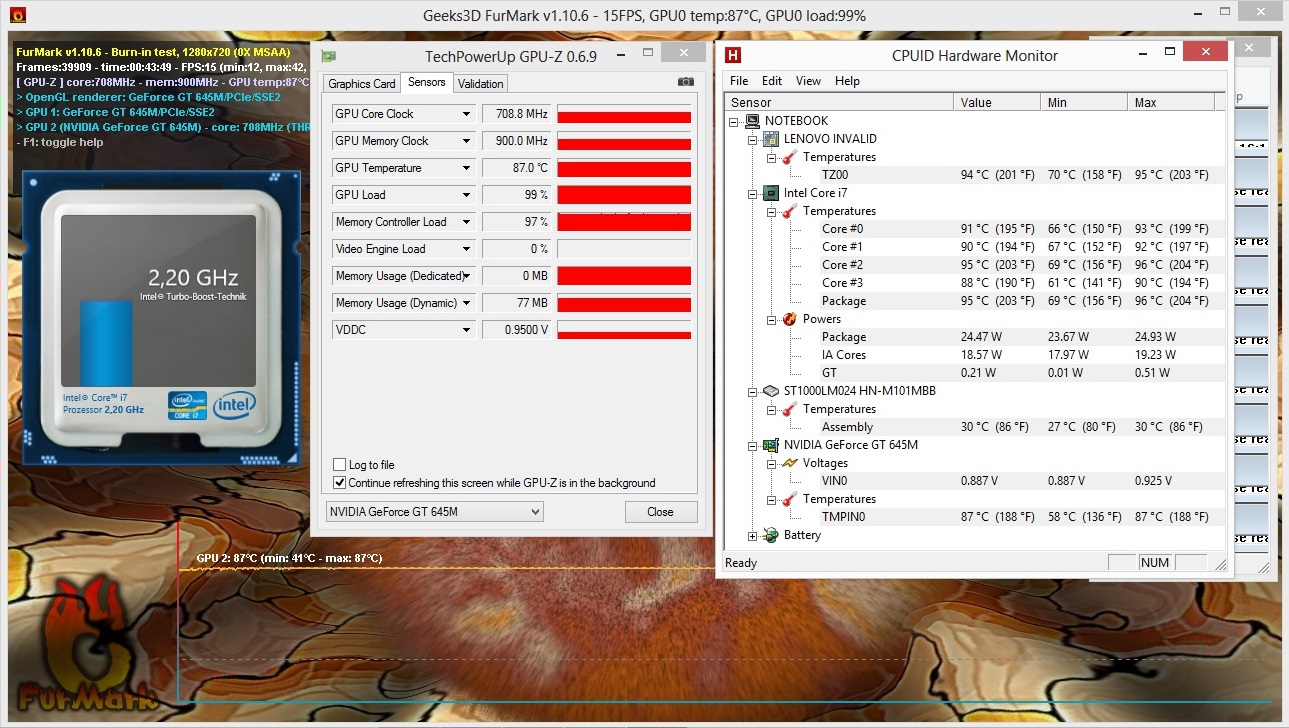Click the Sensor column header
Screen dimensions: 1289x728
839,102
